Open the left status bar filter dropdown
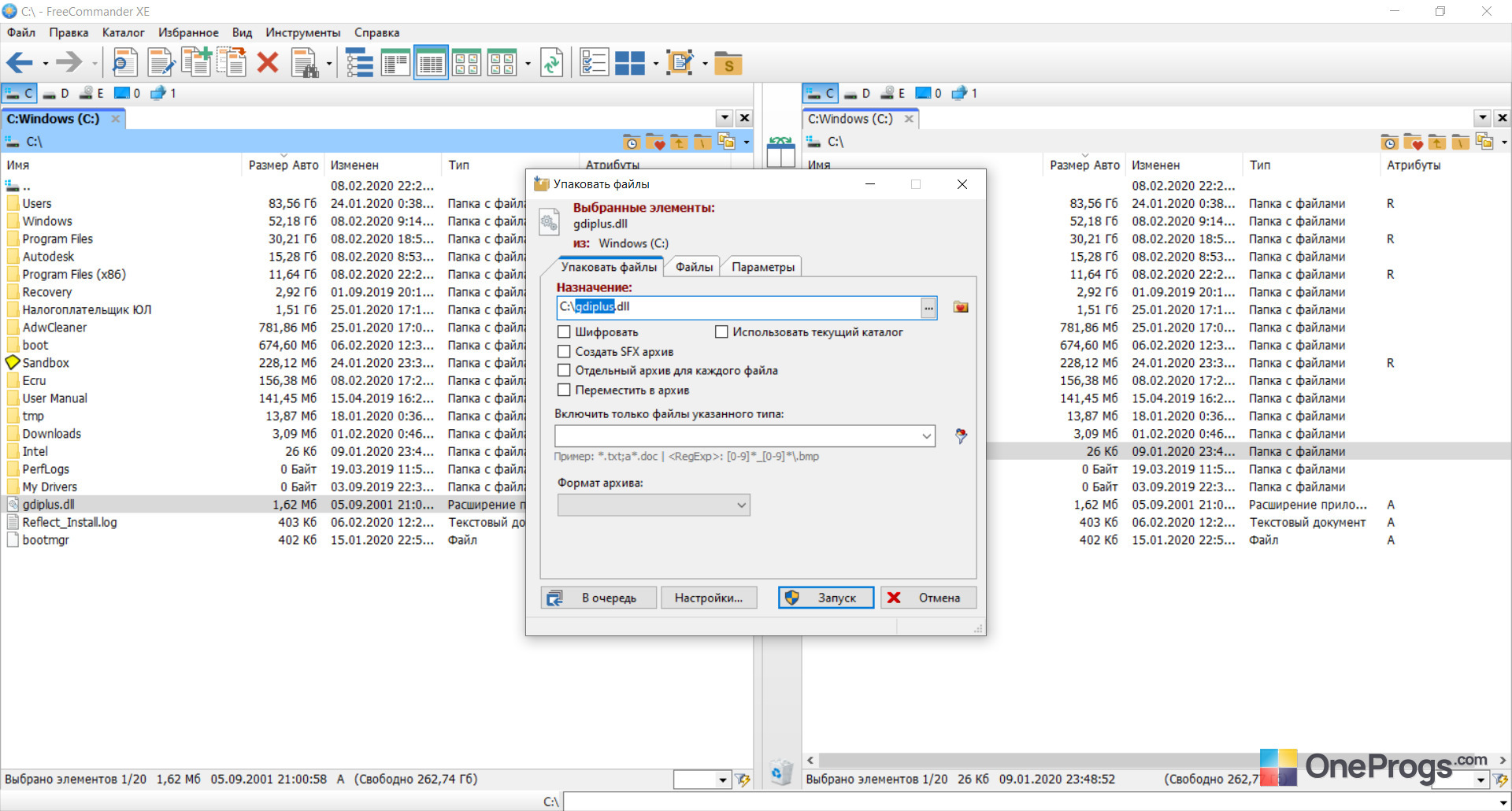1512x811 pixels. point(723,780)
